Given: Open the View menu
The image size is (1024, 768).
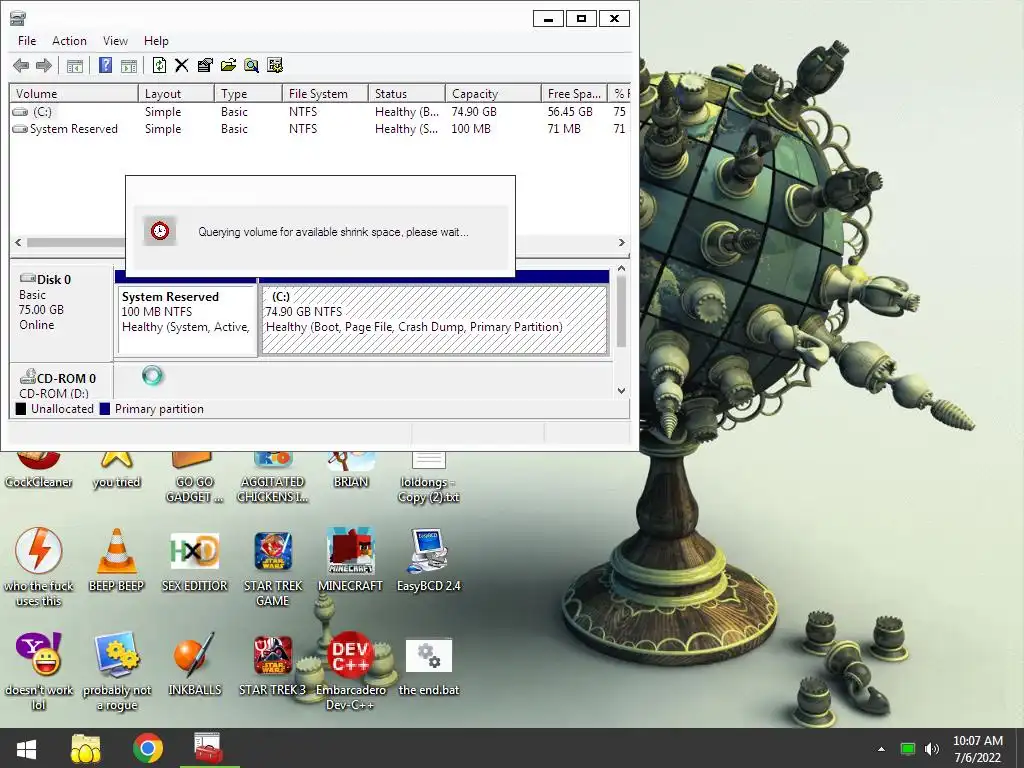Looking at the screenshot, I should coord(115,40).
